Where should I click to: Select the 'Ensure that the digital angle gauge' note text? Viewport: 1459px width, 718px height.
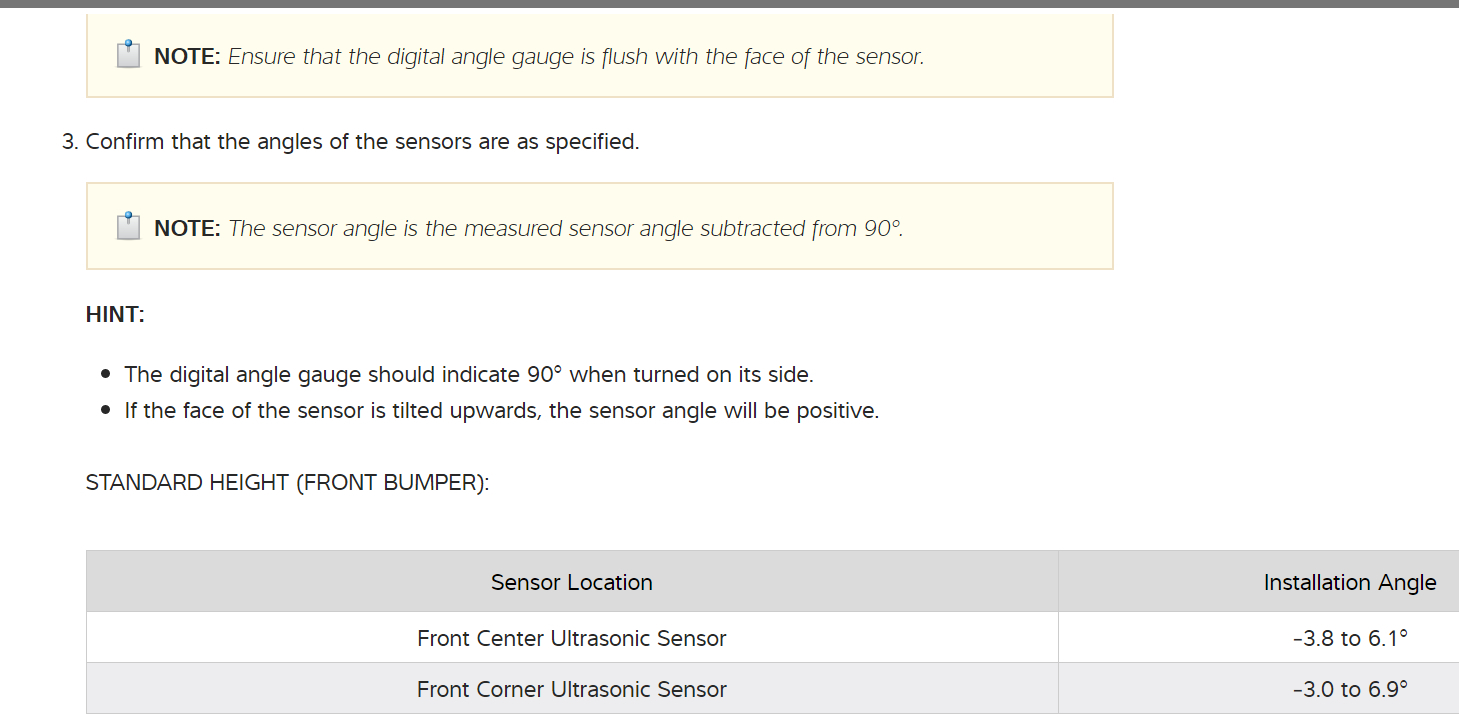575,57
